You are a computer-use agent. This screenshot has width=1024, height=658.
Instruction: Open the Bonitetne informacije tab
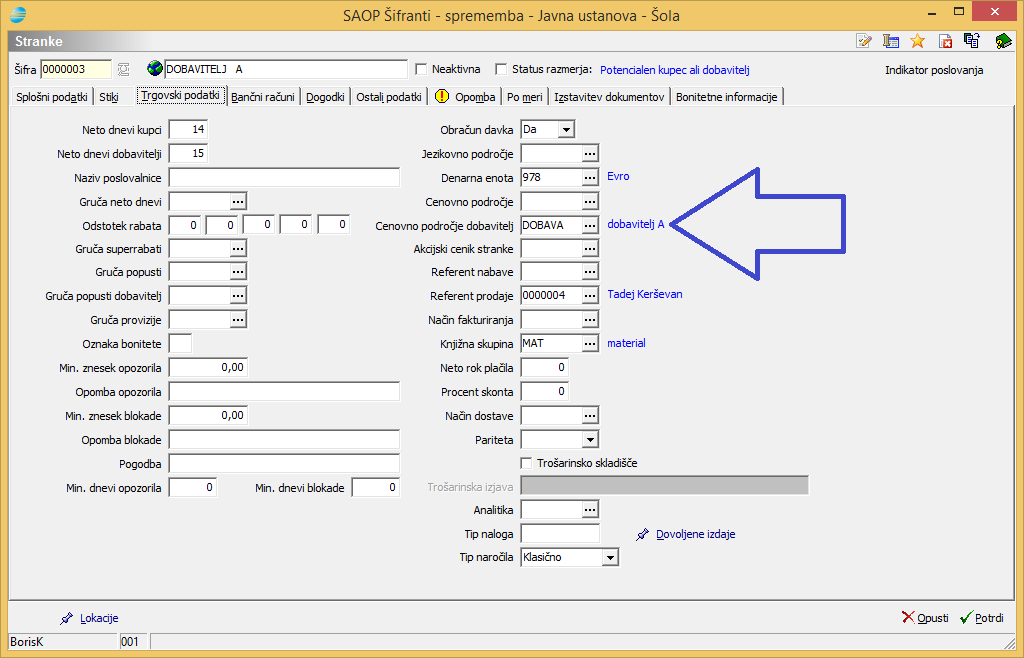(x=726, y=97)
